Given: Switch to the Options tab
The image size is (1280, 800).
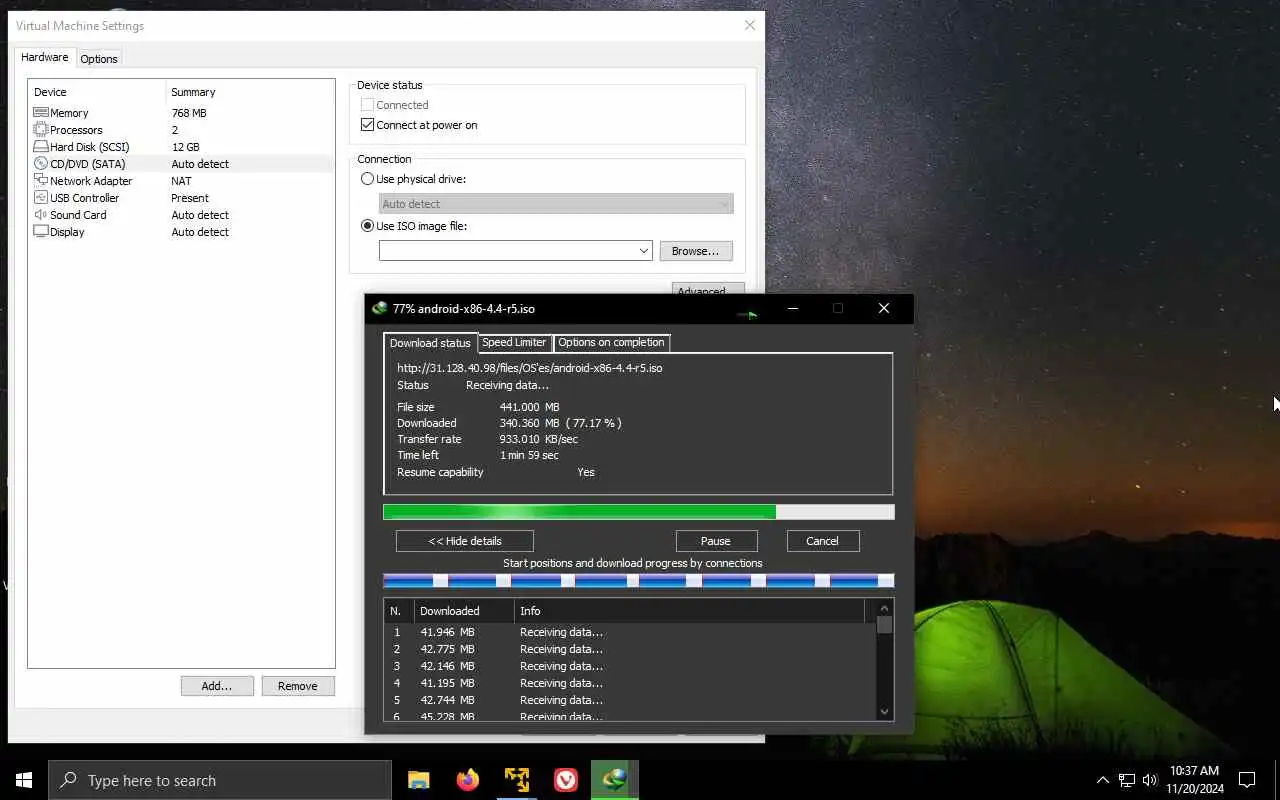Looking at the screenshot, I should click(99, 59).
